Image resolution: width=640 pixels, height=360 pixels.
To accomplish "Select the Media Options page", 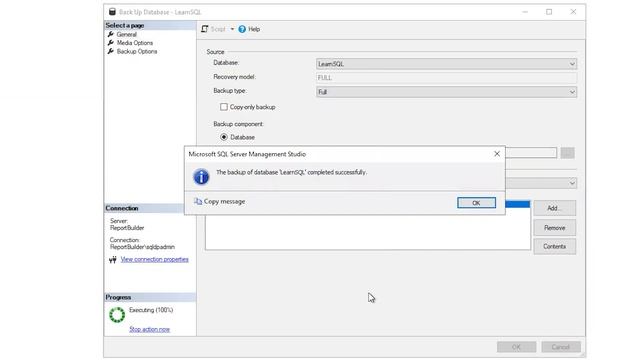I will tap(135, 43).
